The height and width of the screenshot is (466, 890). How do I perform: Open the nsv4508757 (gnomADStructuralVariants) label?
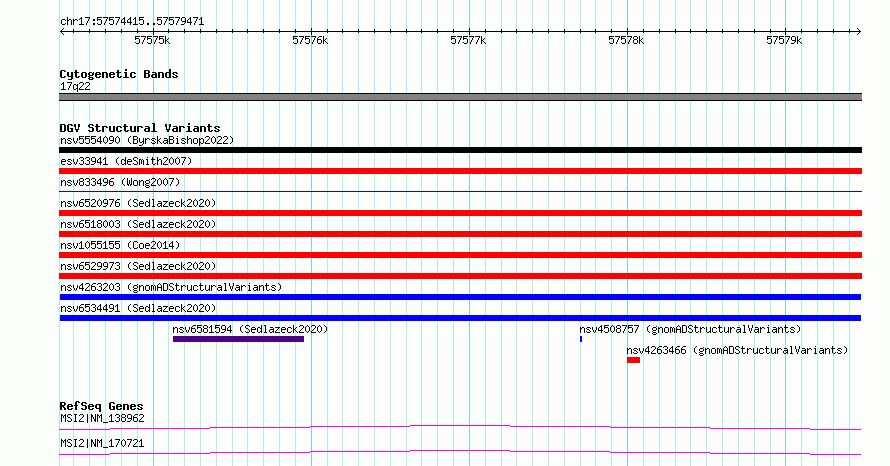690,329
